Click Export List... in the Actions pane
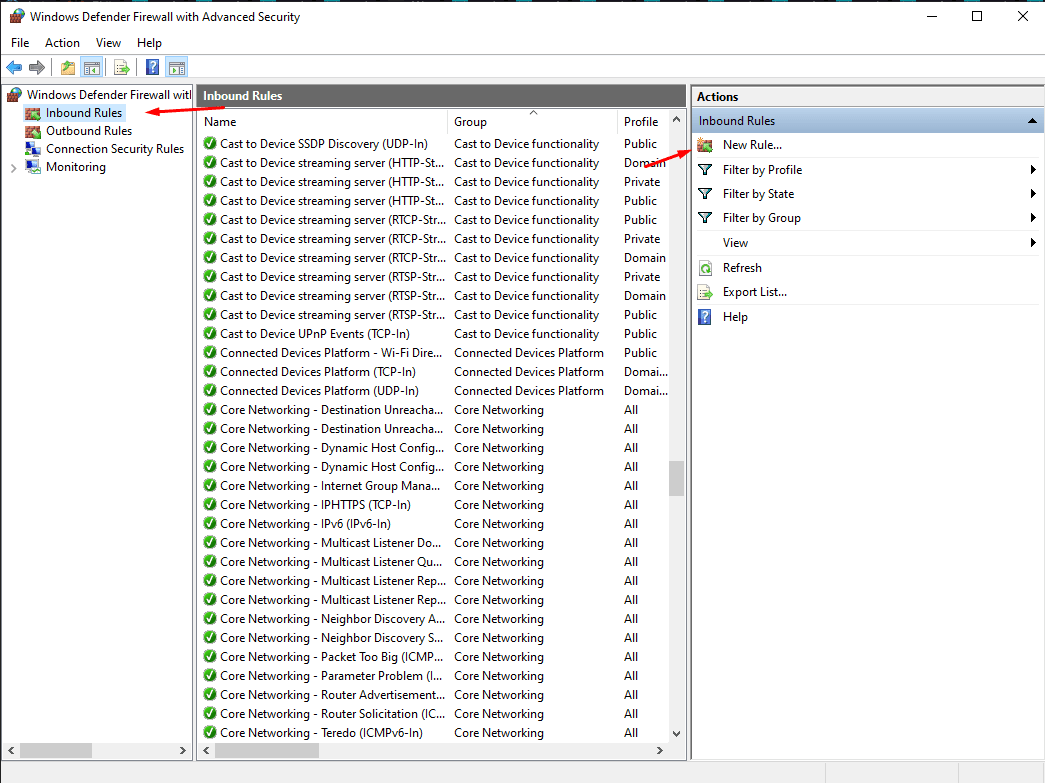This screenshot has height=783, width=1045. (754, 292)
